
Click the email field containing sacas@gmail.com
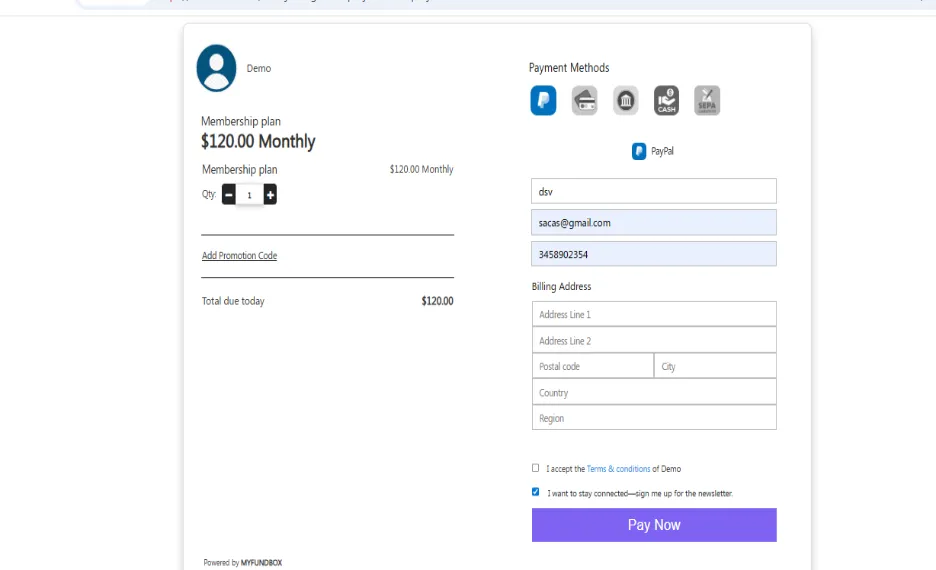click(654, 223)
